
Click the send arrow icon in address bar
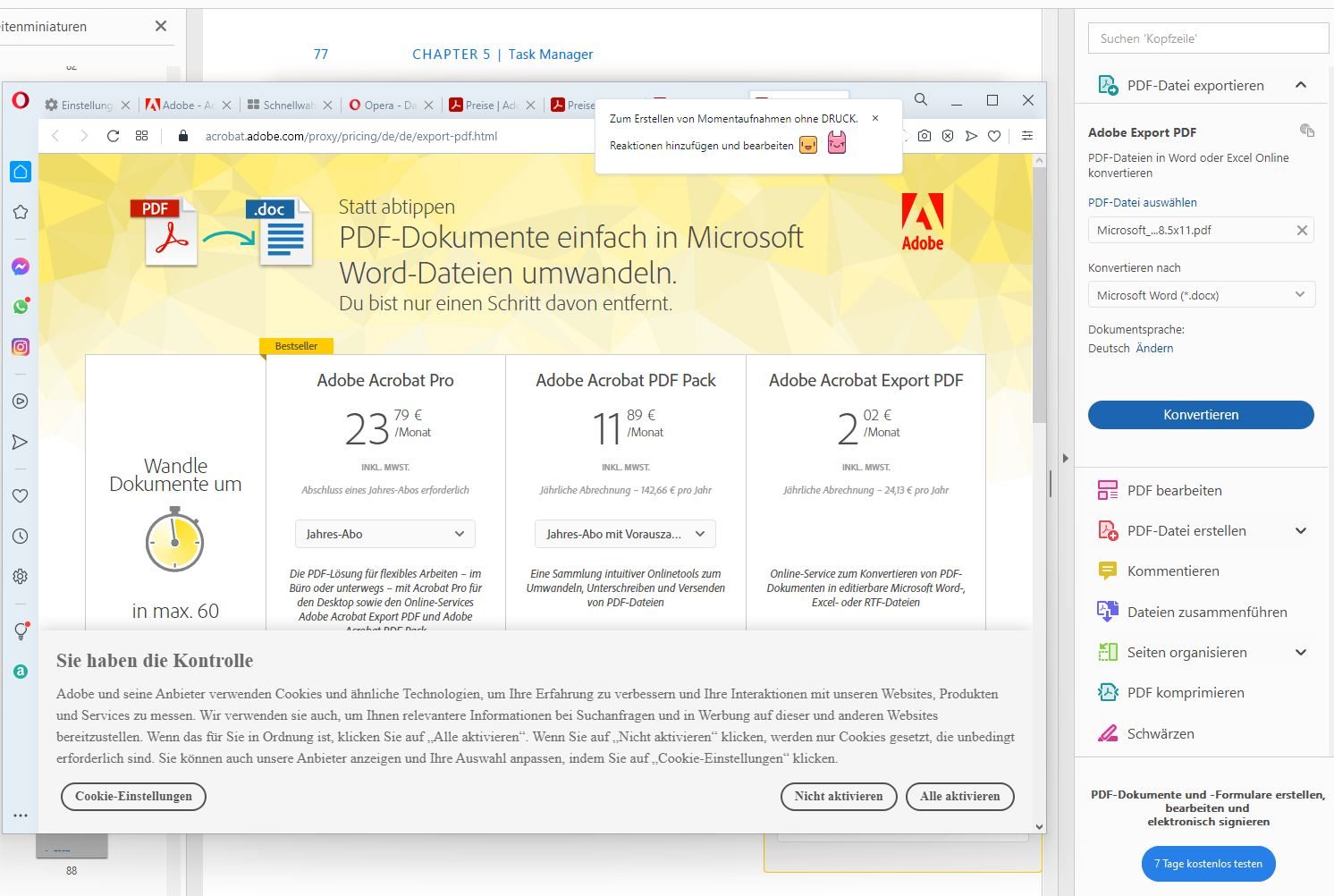(971, 136)
